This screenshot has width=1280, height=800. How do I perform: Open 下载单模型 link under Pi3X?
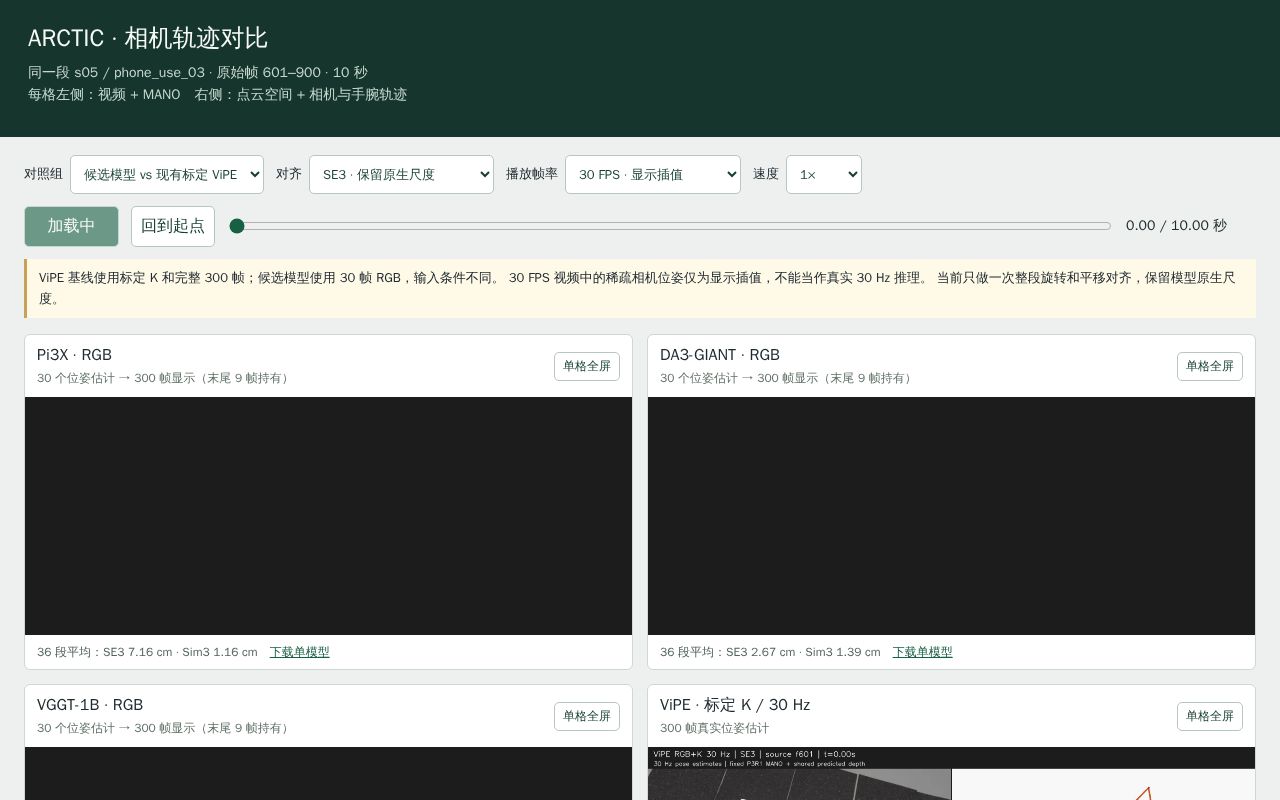(x=299, y=652)
